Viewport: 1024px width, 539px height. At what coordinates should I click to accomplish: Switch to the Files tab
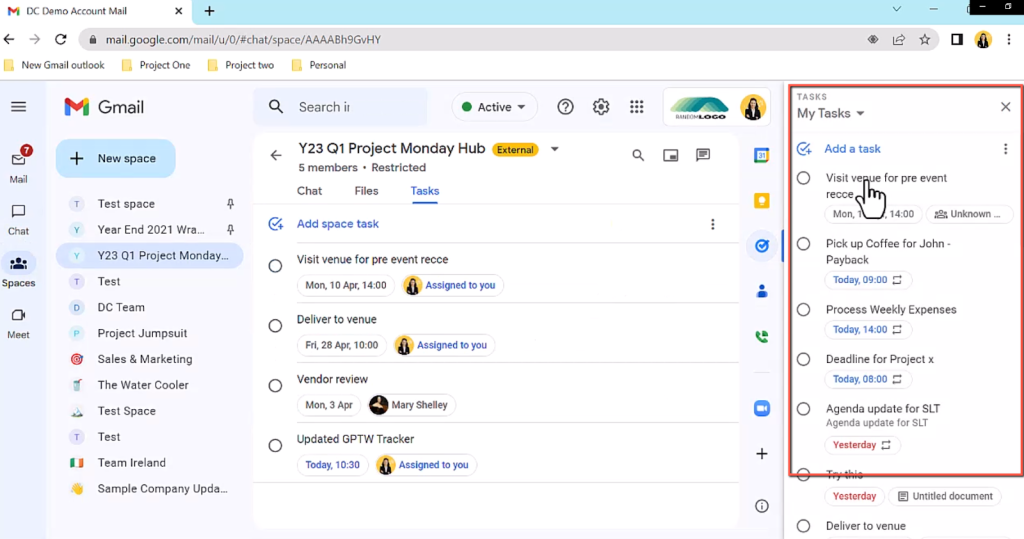pos(366,191)
